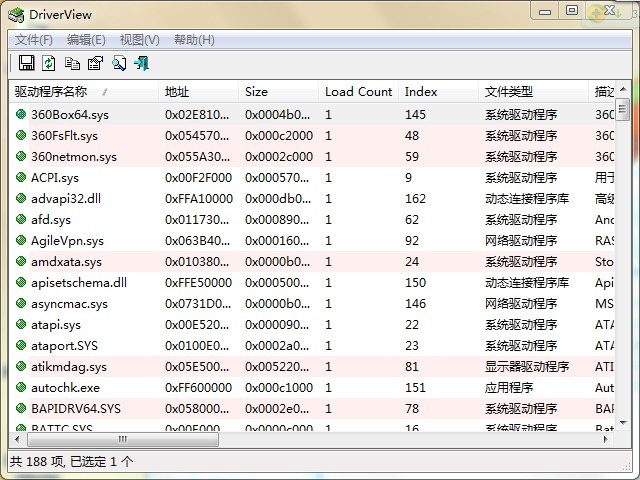
Task: Sort by the 驱动程序名称 column header
Action: pyautogui.click(x=60, y=92)
